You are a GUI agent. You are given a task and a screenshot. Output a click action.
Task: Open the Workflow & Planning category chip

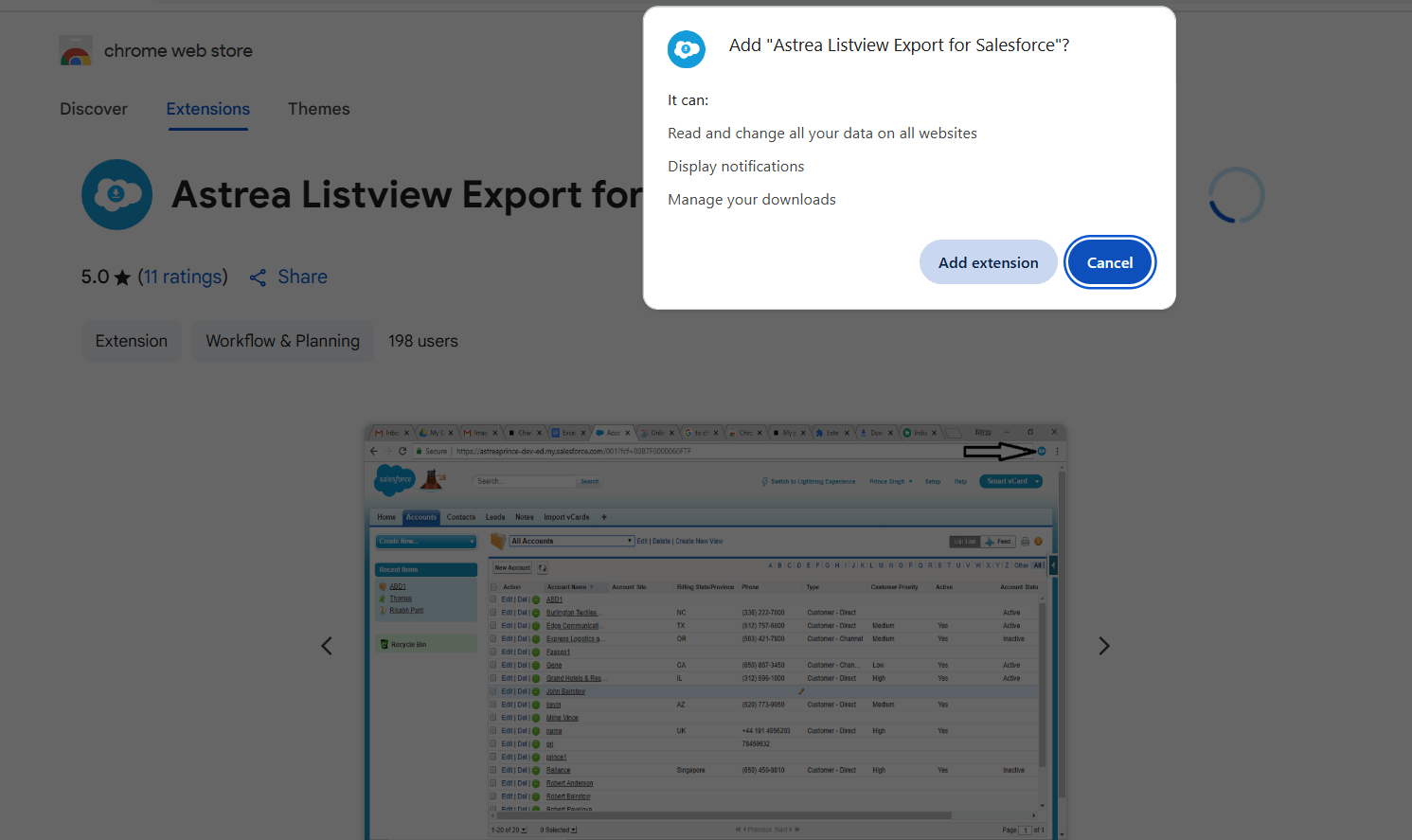coord(282,341)
